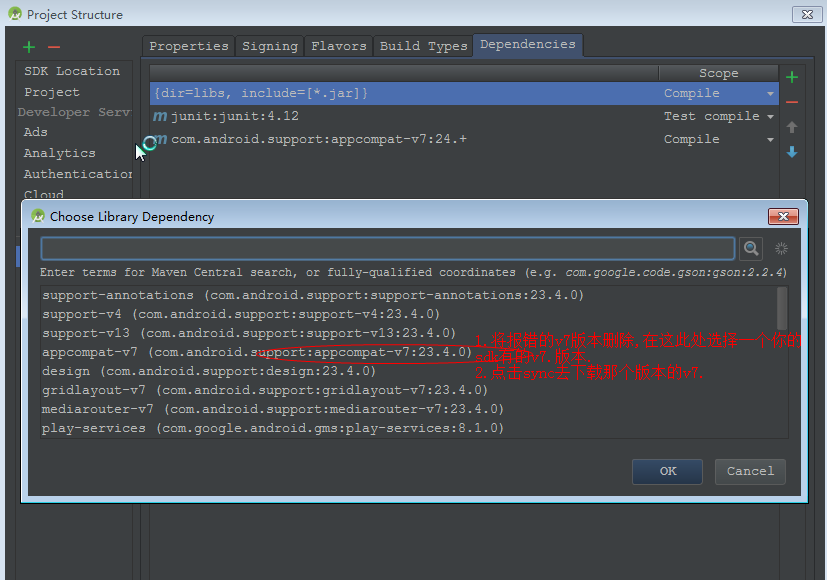This screenshot has width=827, height=580.
Task: Select Analytics in sidebar
Action: tap(60, 153)
